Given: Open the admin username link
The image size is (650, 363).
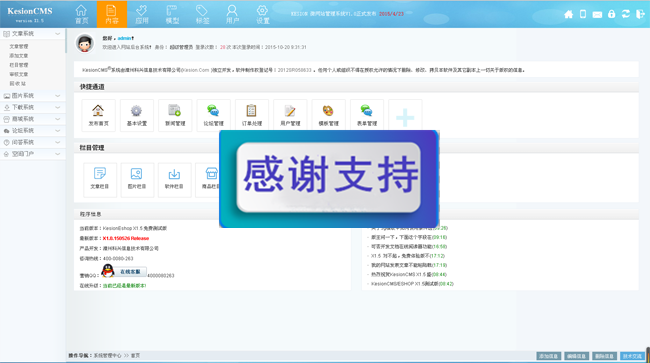Looking at the screenshot, I should (124, 38).
